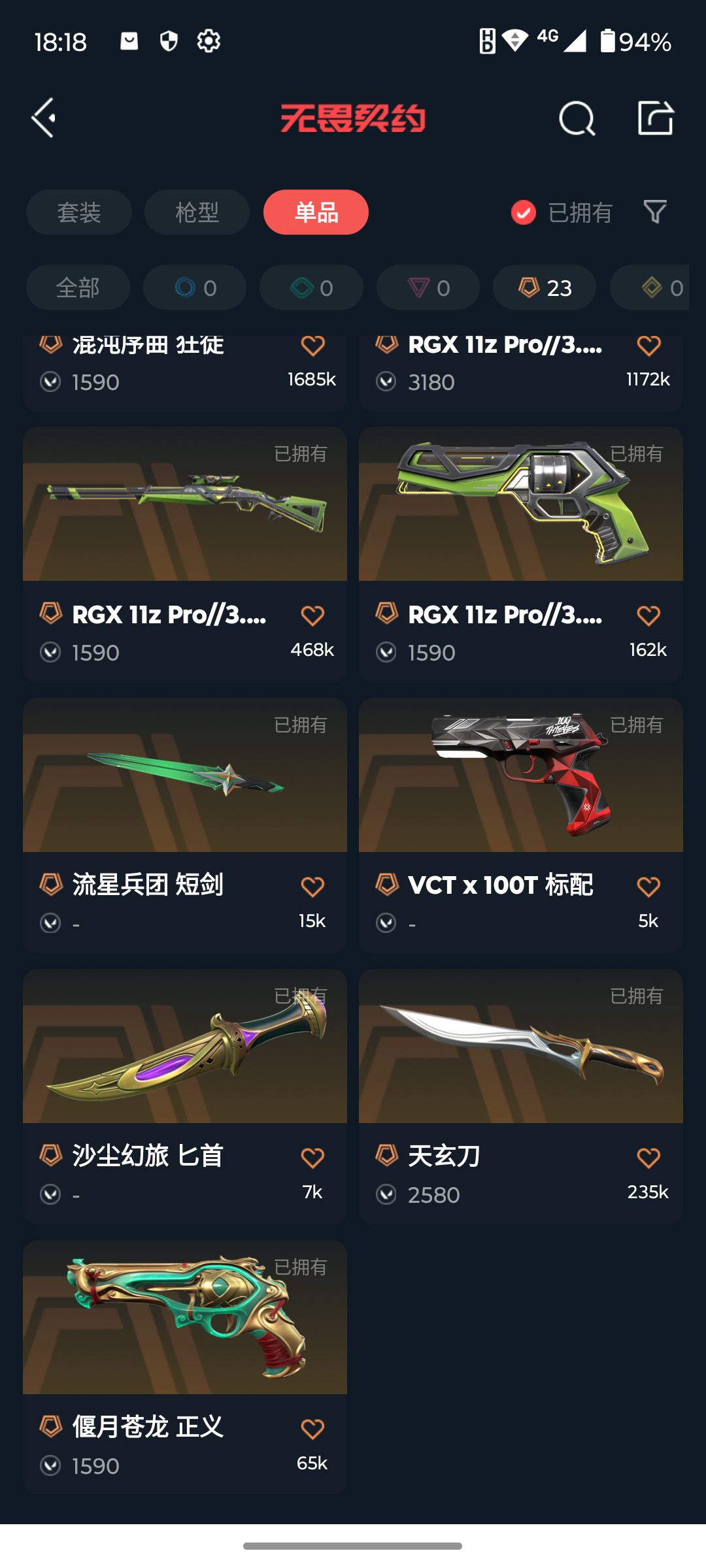Favorite 天玄刀 with the heart icon
706x1568 pixels.
coord(648,1158)
